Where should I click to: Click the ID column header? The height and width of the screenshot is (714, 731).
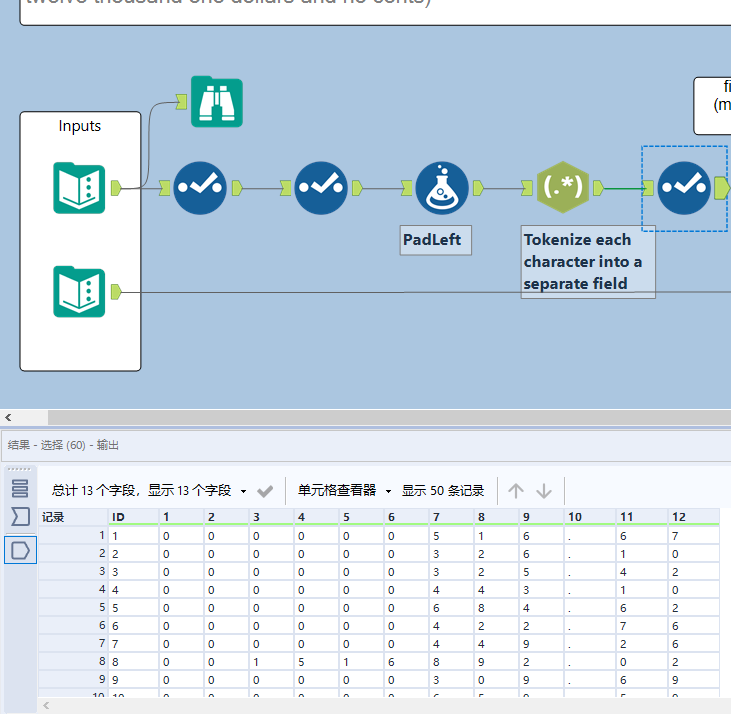(133, 517)
